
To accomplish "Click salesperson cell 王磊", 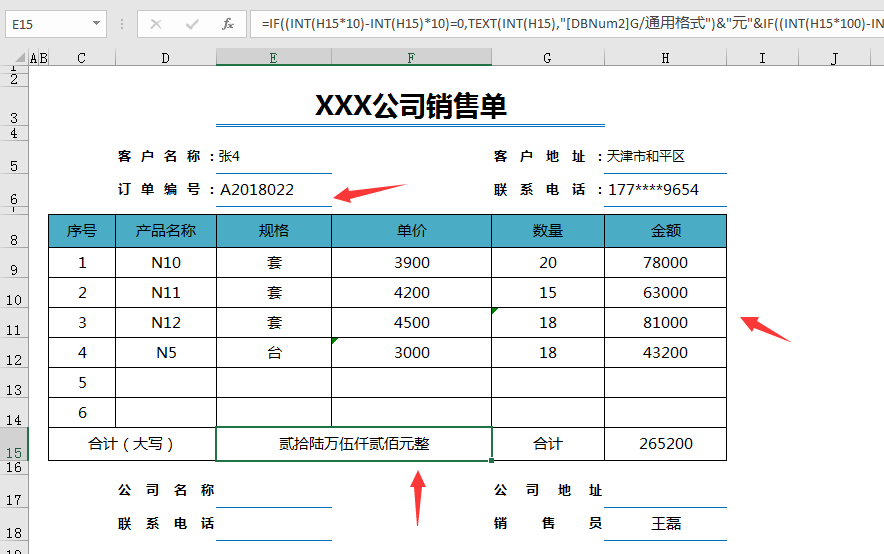I will click(x=665, y=524).
